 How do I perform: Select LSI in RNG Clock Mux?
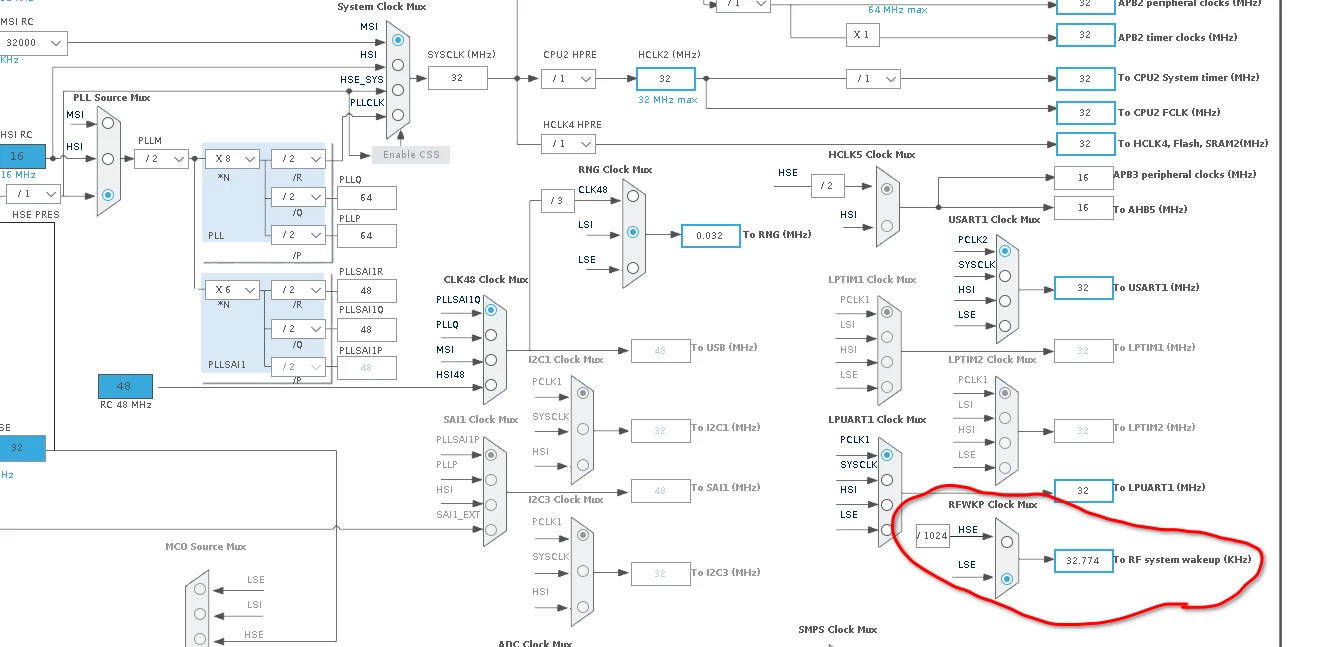coord(633,232)
